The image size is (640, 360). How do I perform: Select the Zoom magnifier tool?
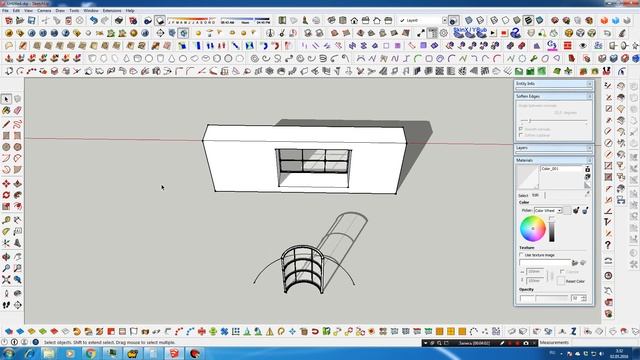6,268
